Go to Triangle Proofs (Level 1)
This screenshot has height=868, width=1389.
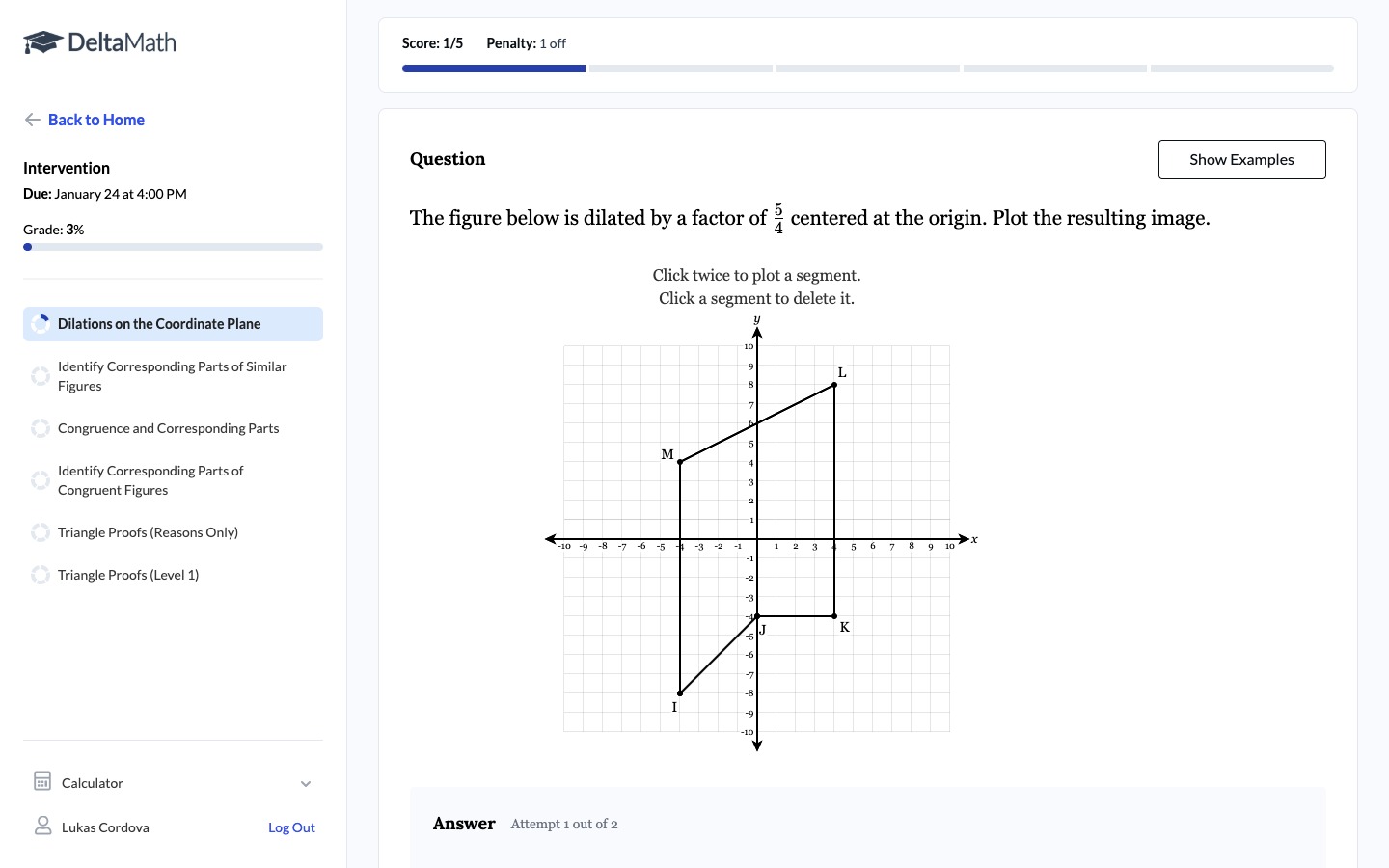tap(128, 575)
